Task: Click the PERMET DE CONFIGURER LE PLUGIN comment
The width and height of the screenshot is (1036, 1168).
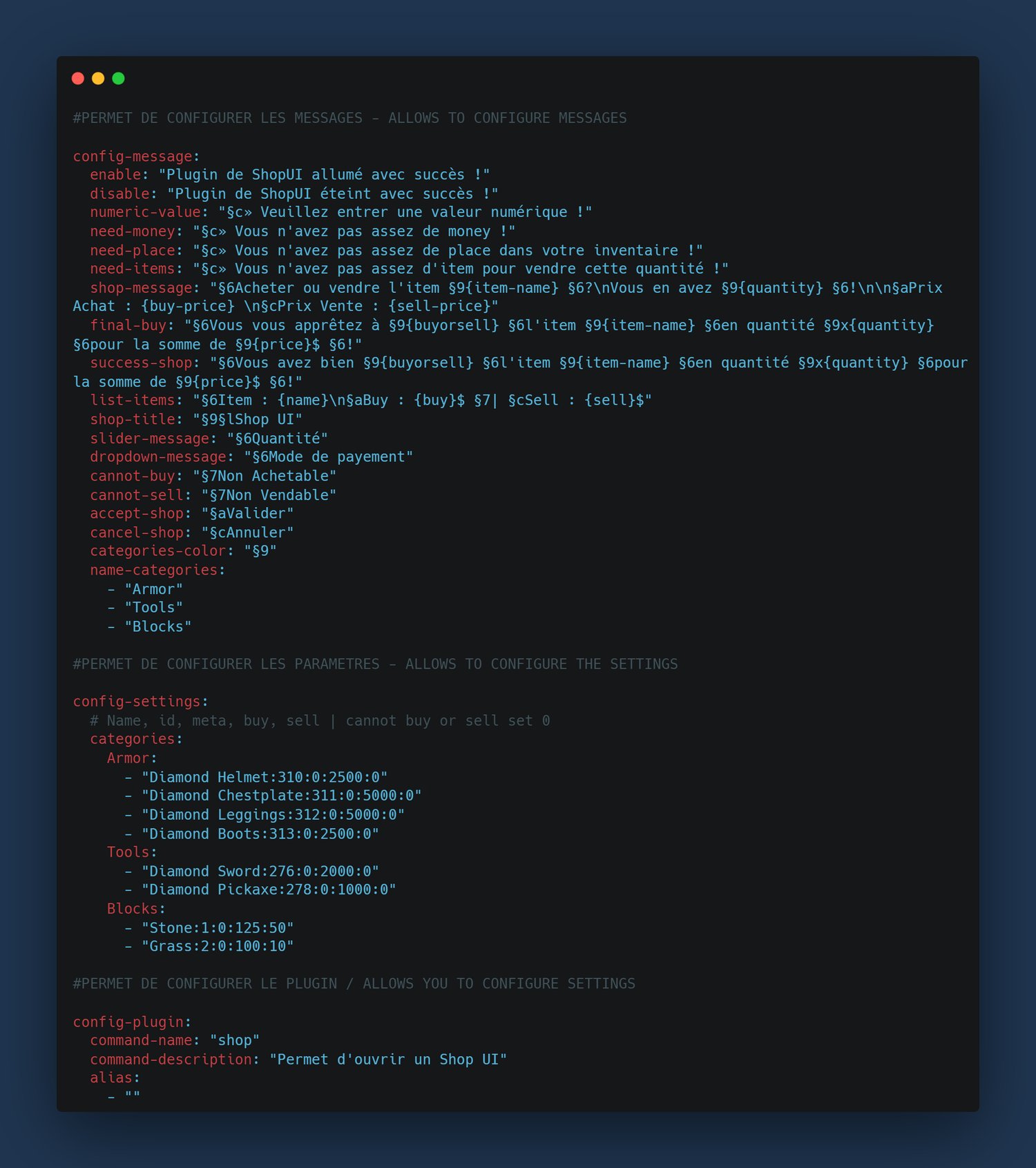Action: (x=354, y=984)
